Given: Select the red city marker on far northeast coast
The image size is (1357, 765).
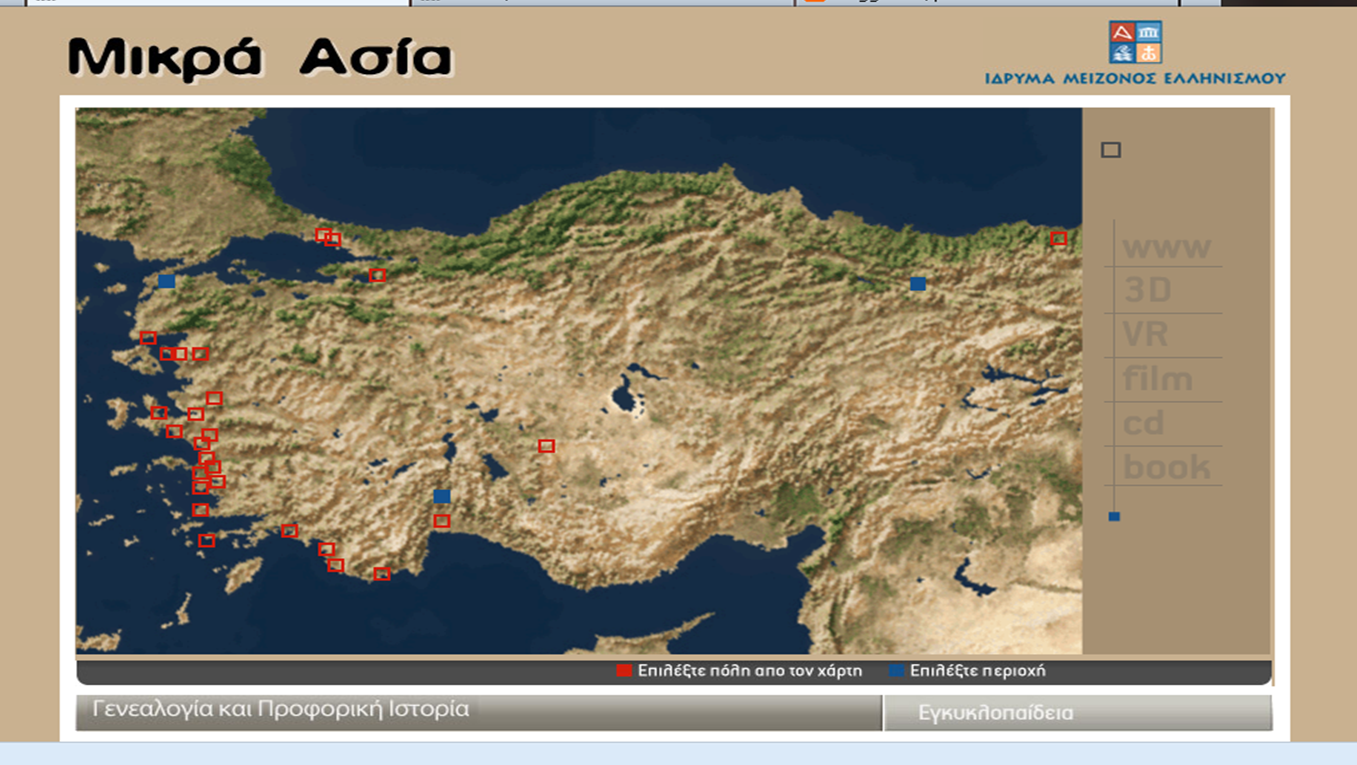Looking at the screenshot, I should point(1058,239).
